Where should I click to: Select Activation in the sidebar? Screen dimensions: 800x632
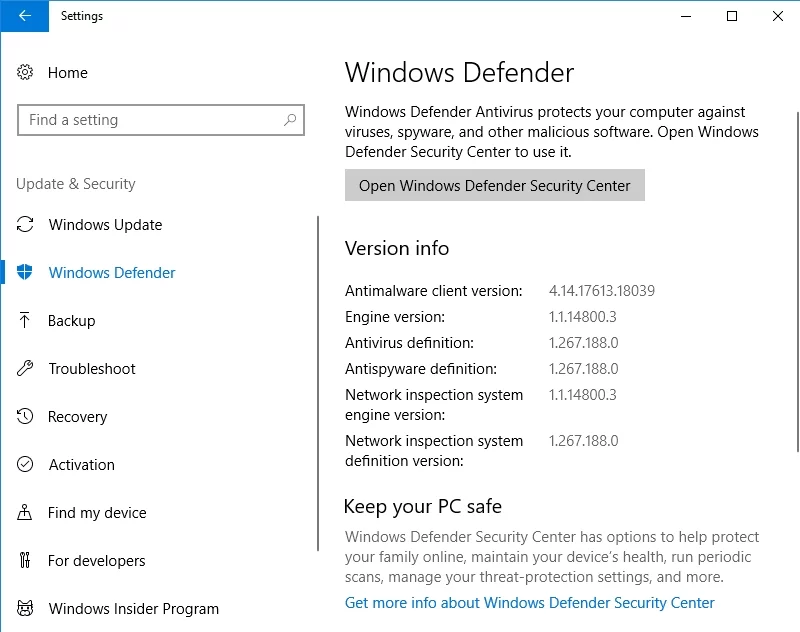(x=82, y=465)
